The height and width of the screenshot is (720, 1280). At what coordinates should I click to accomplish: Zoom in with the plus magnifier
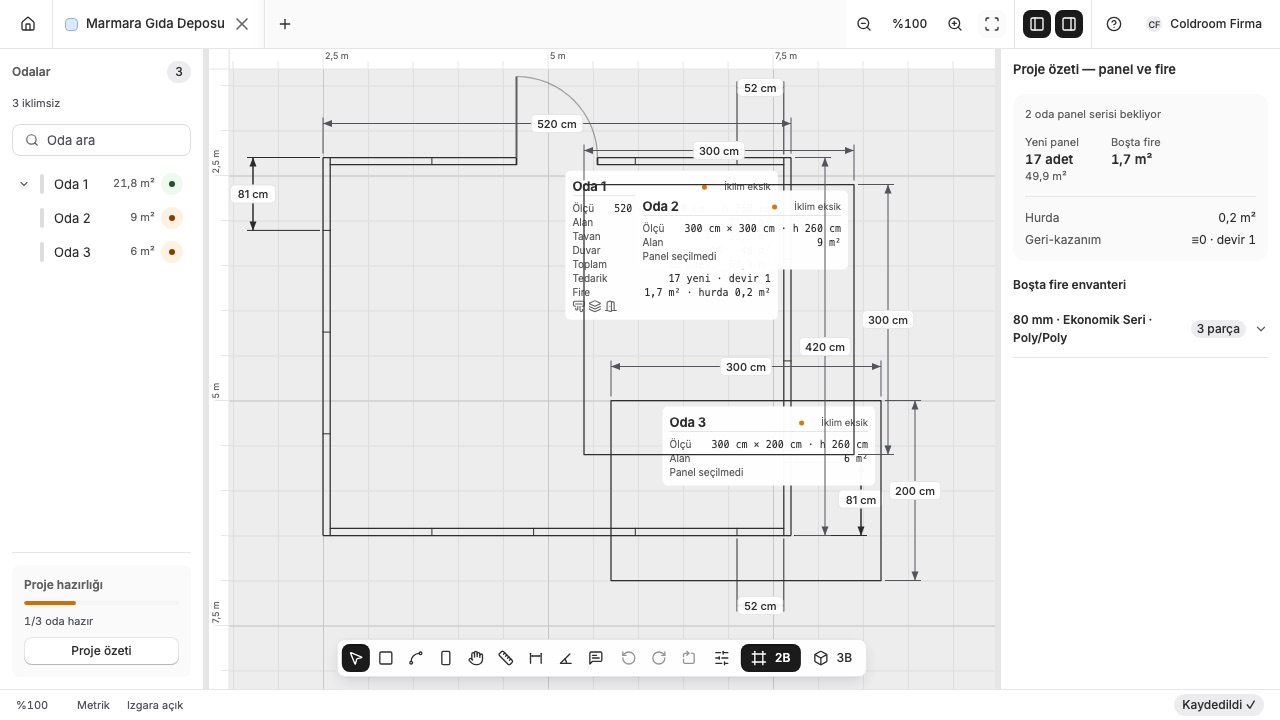(955, 24)
